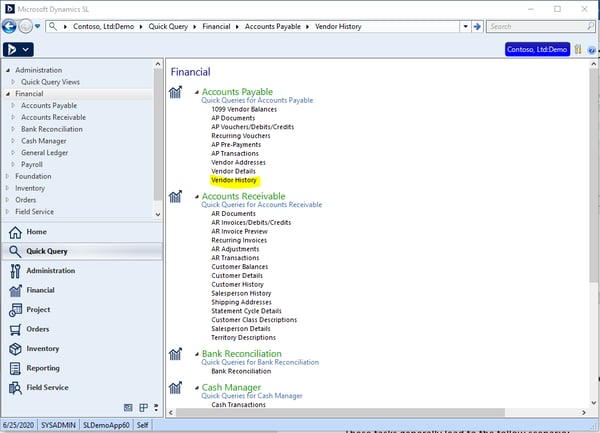The height and width of the screenshot is (433, 600).
Task: Select Accounts Payable in breadcrumb path
Action: click(x=272, y=26)
